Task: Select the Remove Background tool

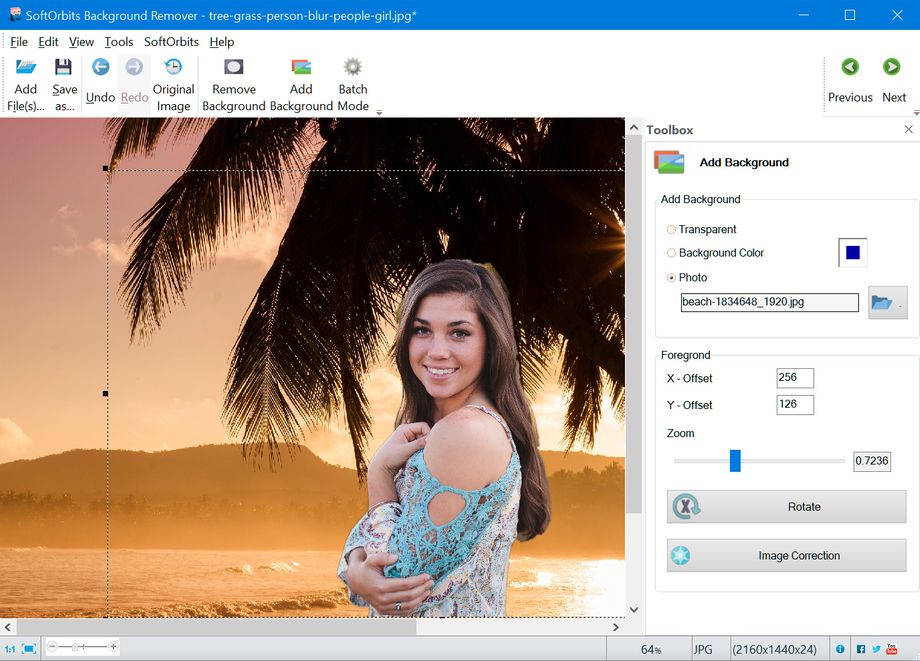Action: [233, 78]
